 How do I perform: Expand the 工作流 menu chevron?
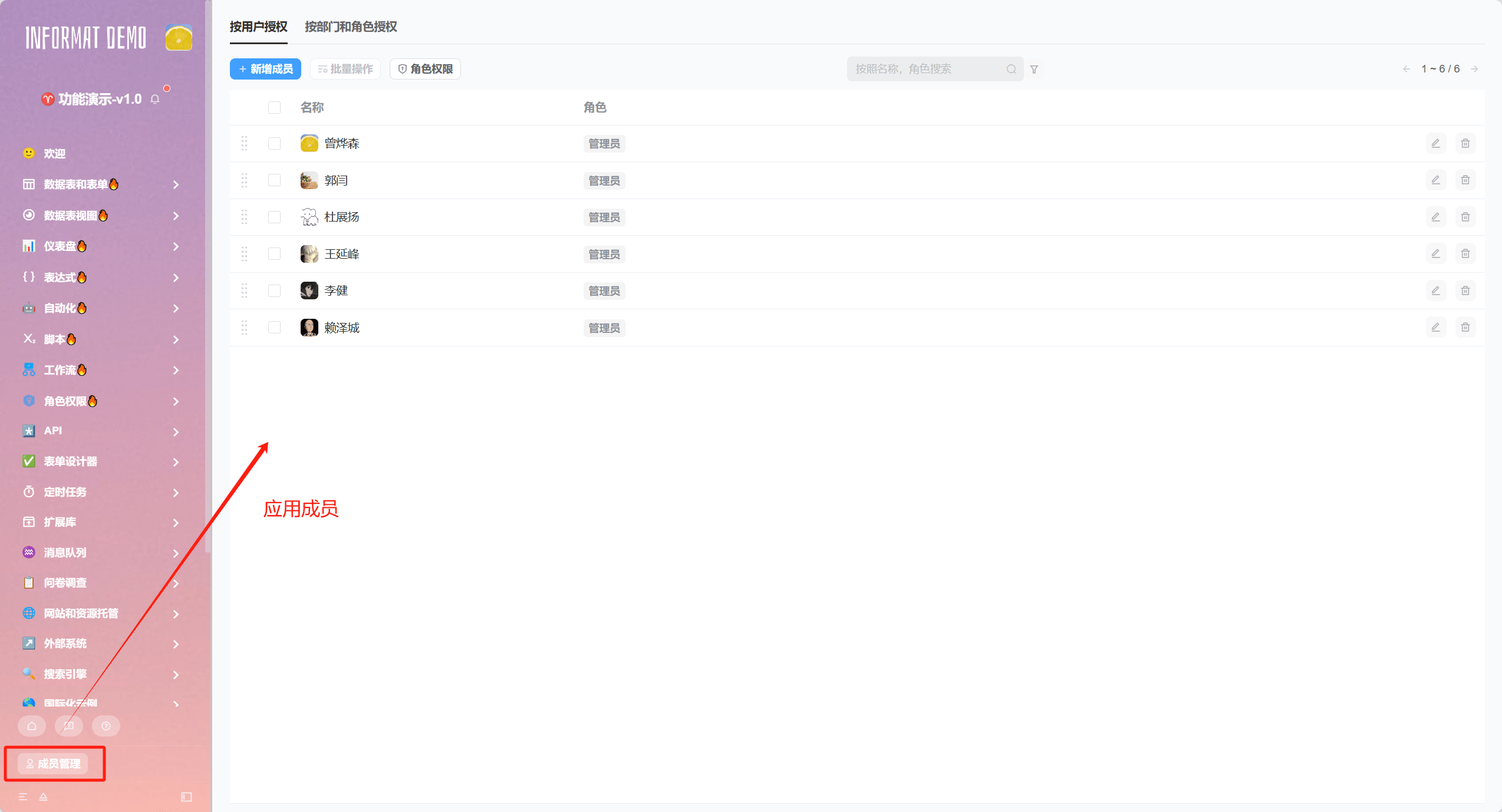pos(176,370)
